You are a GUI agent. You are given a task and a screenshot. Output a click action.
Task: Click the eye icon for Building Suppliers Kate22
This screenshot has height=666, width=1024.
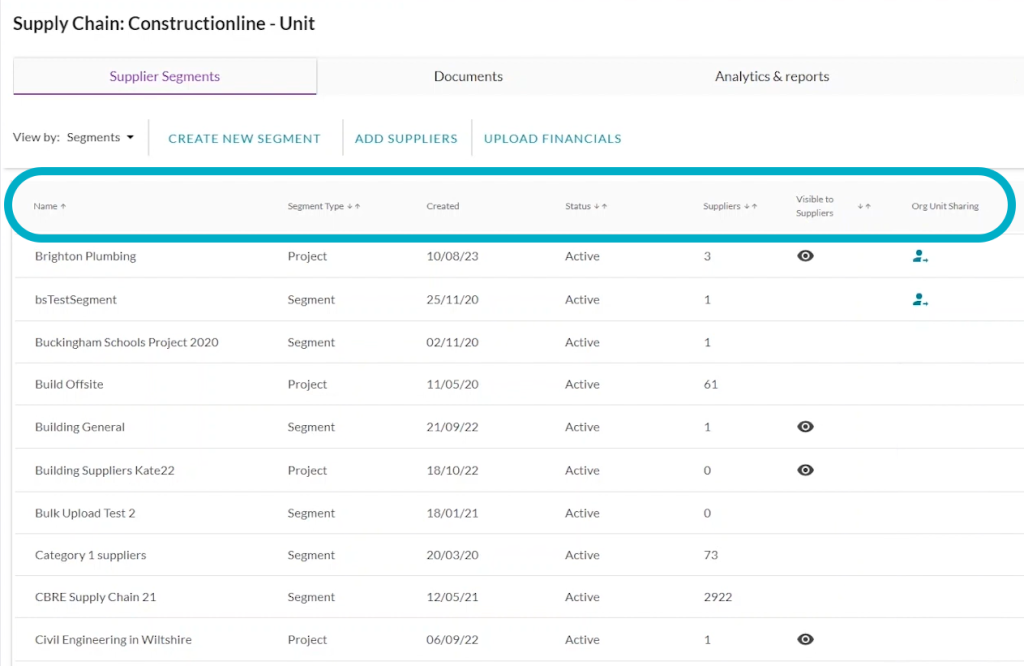tap(805, 470)
